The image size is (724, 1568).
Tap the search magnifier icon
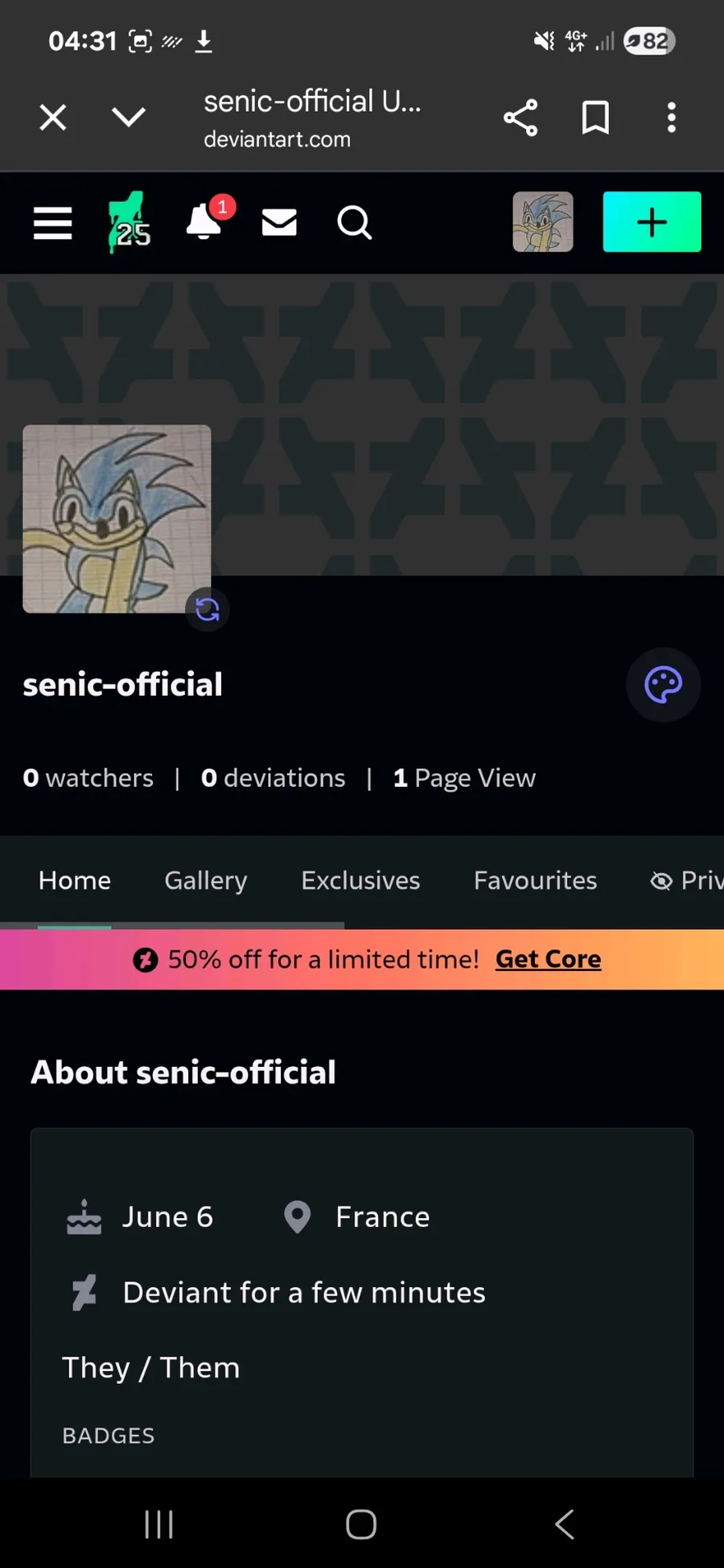pos(354,223)
